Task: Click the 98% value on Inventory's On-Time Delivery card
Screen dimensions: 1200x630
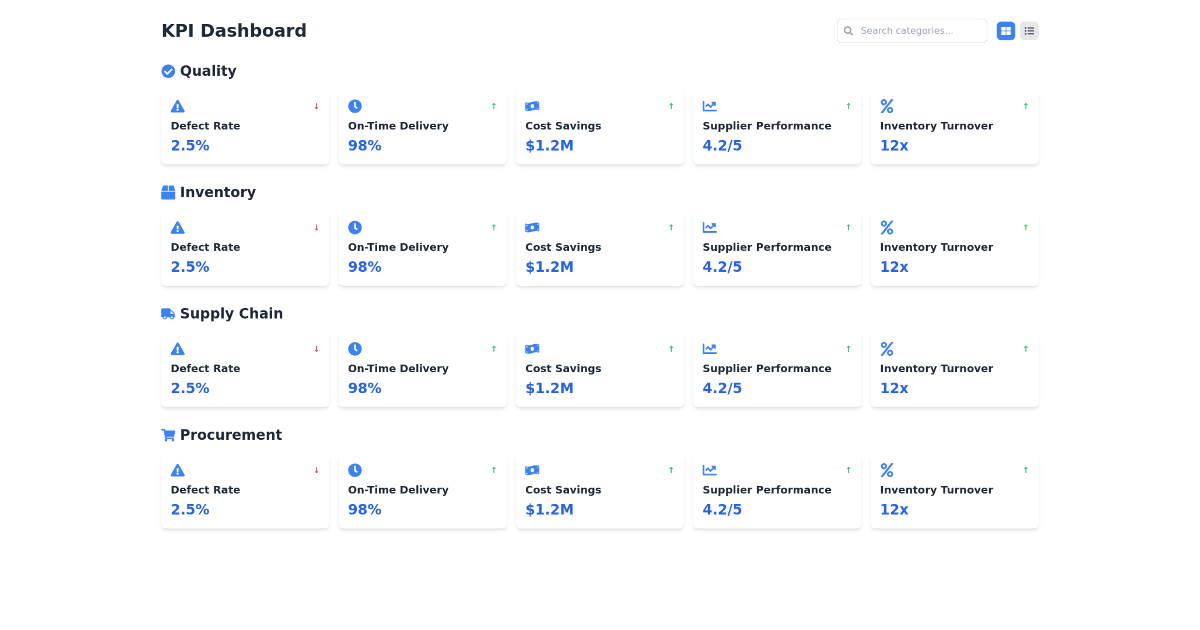Action: 364,266
